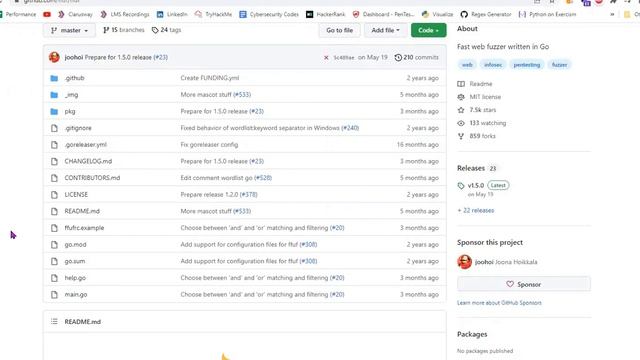Show the + 22 releases link
The width and height of the screenshot is (640, 360).
coord(476,211)
